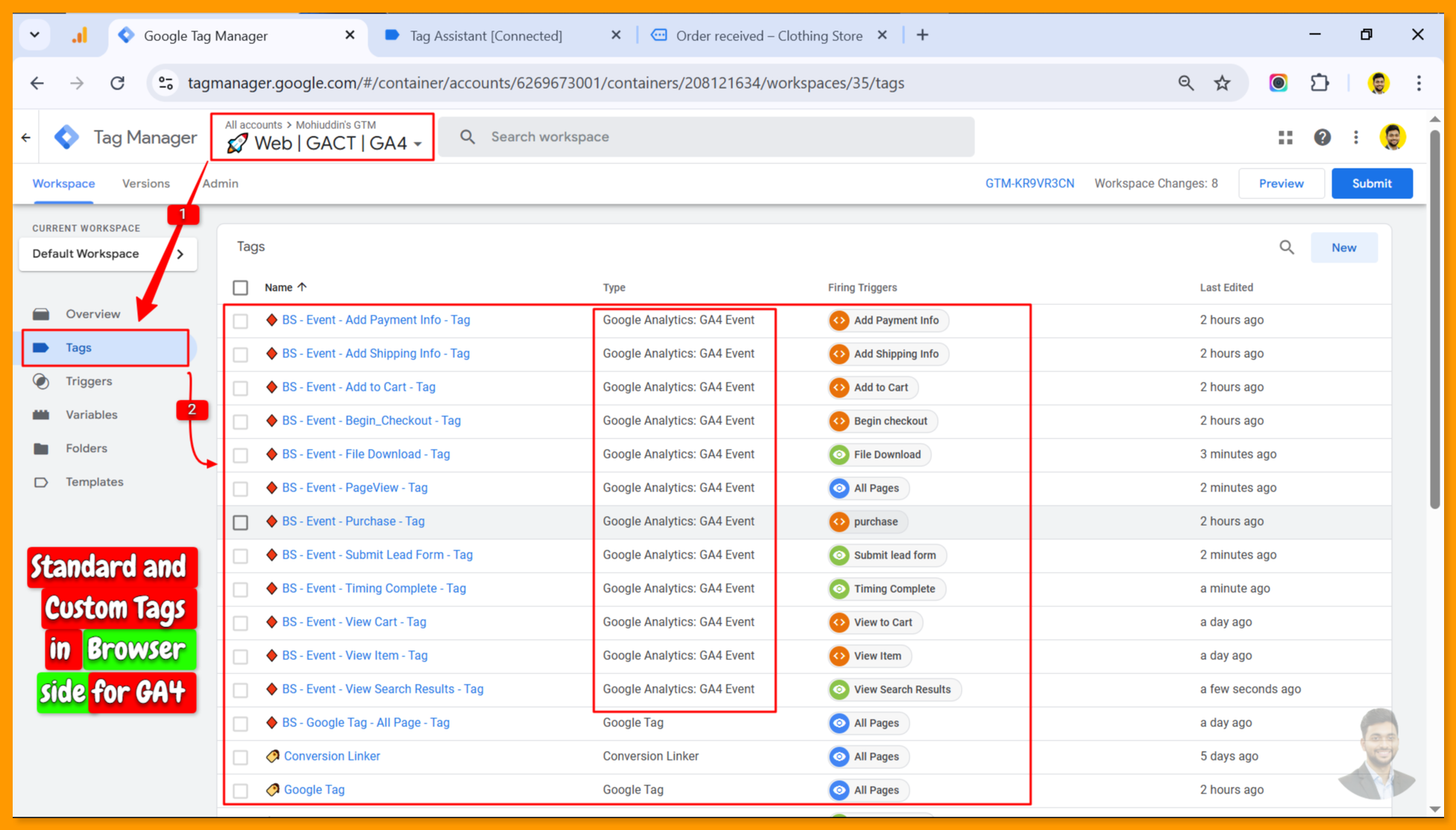This screenshot has height=830, width=1456.
Task: Open Variables section in sidebar
Action: [x=91, y=415]
